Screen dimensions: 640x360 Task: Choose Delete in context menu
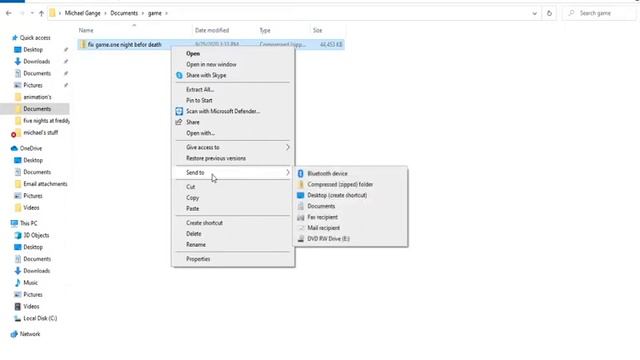tap(194, 234)
